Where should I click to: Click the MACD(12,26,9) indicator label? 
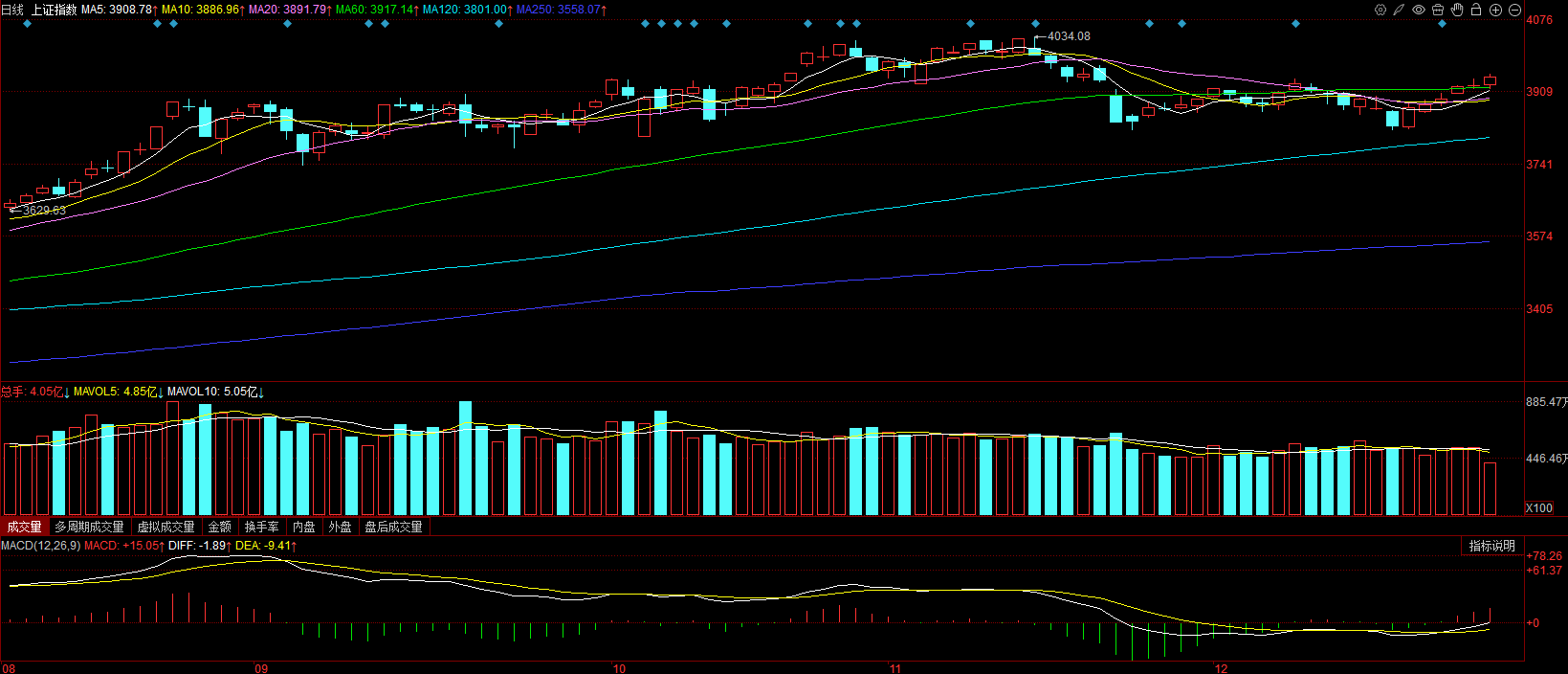(x=41, y=546)
